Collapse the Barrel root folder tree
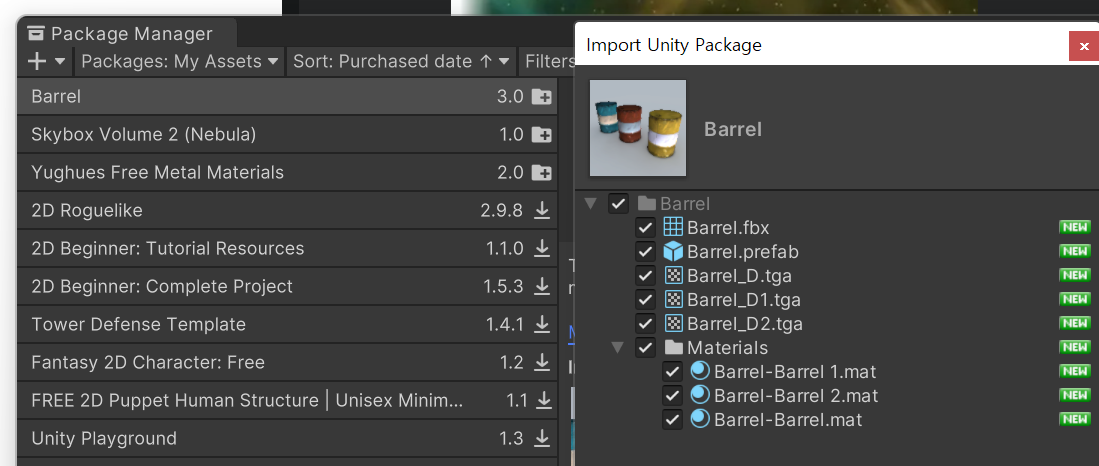The height and width of the screenshot is (466, 1099). point(591,204)
